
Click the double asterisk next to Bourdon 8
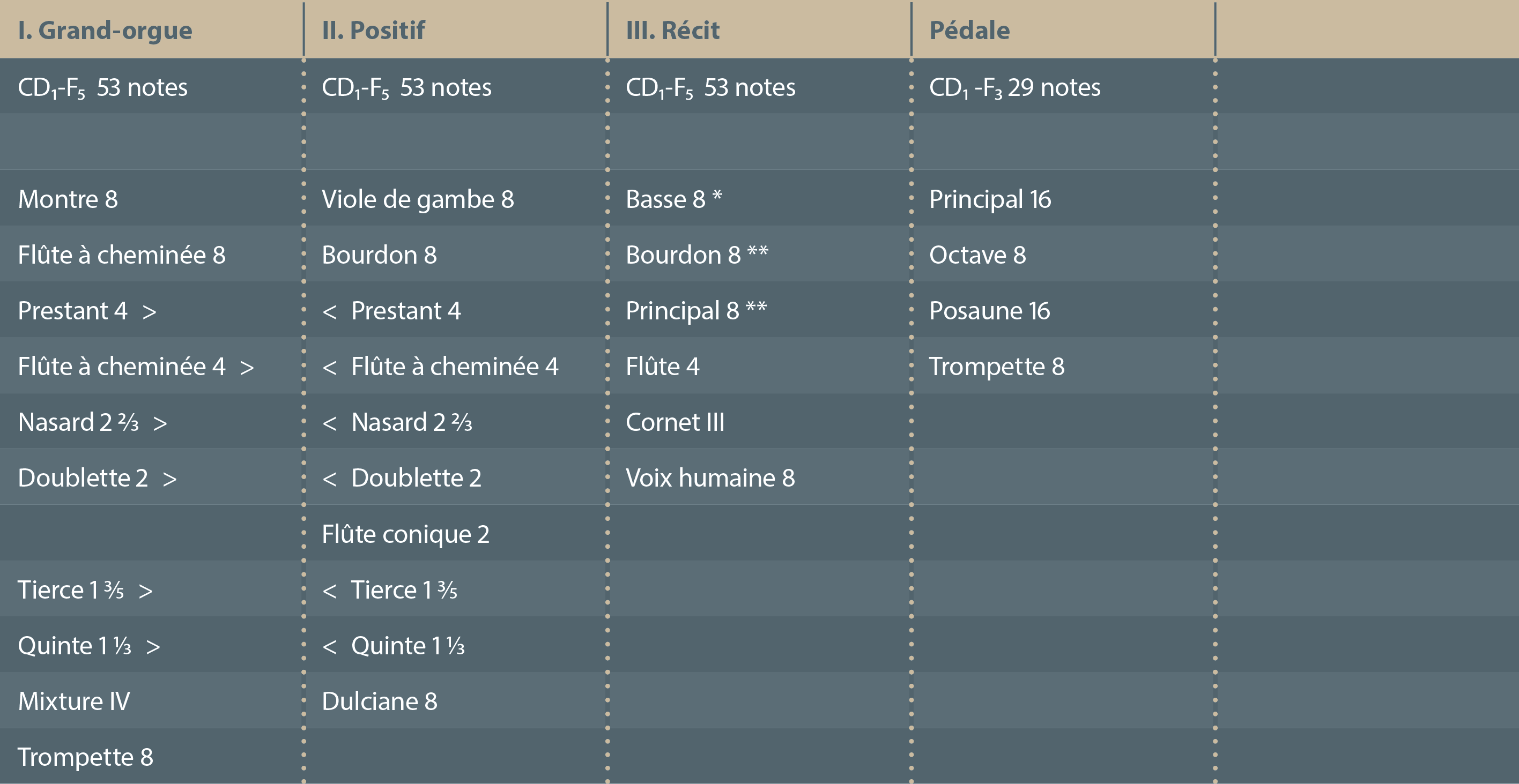click(x=758, y=252)
